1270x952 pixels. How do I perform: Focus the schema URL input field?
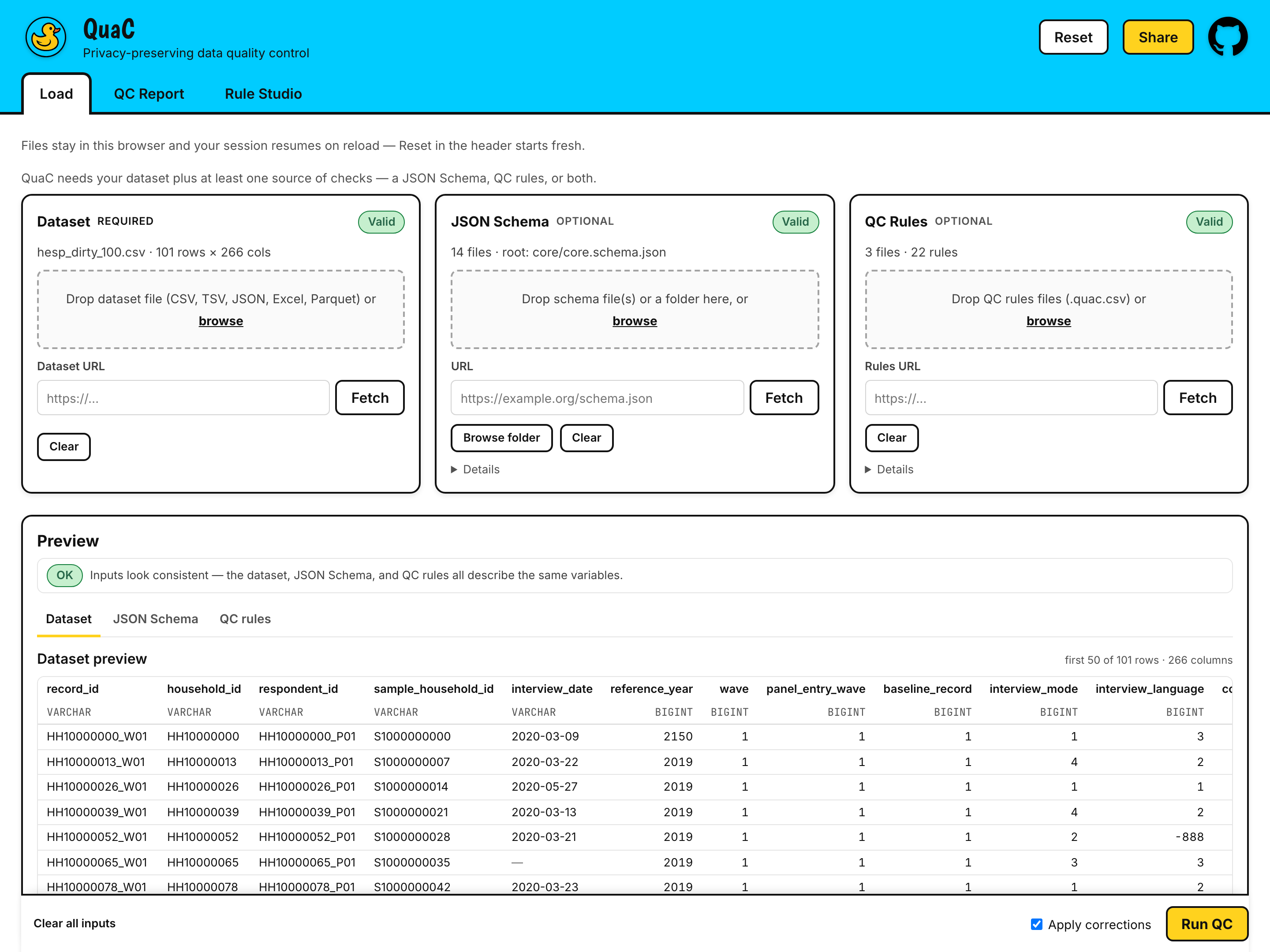(x=597, y=398)
